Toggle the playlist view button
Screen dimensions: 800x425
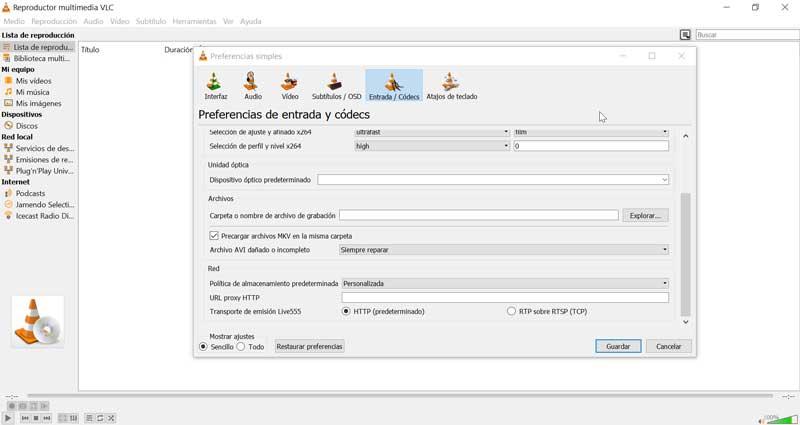coord(89,418)
